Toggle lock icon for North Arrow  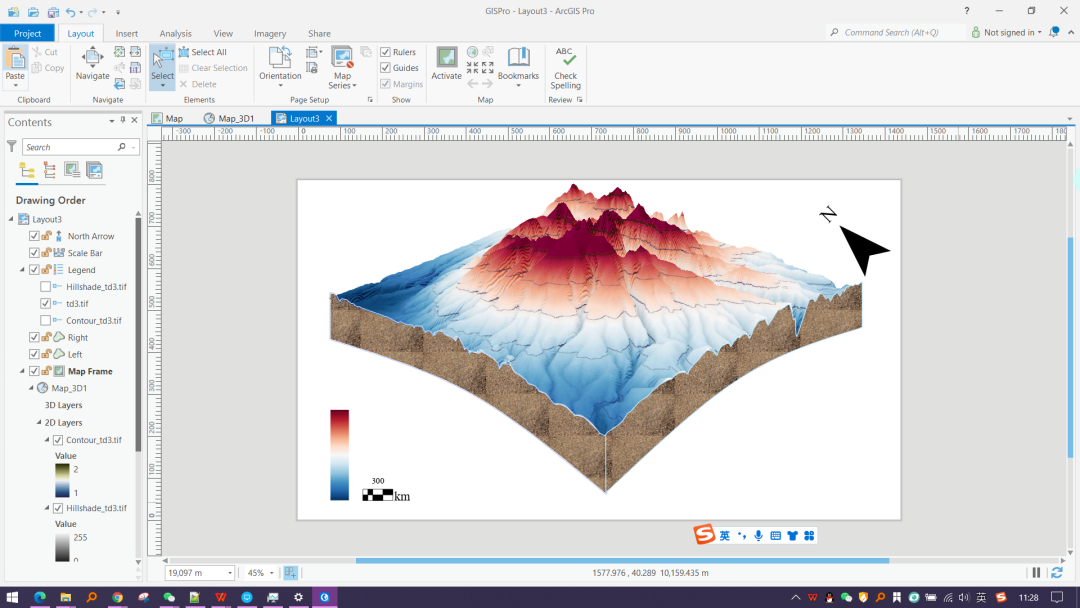pyautogui.click(x=46, y=236)
